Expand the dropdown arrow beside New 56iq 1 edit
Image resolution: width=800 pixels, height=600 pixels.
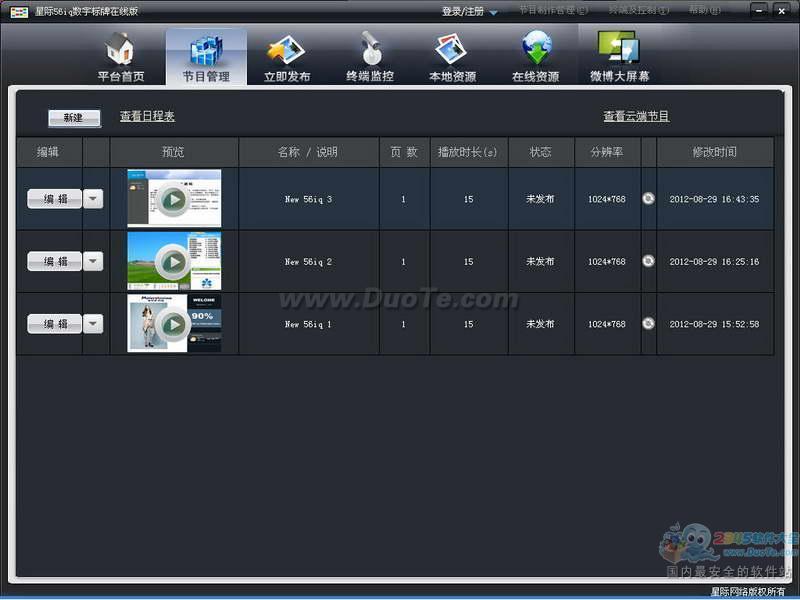93,323
